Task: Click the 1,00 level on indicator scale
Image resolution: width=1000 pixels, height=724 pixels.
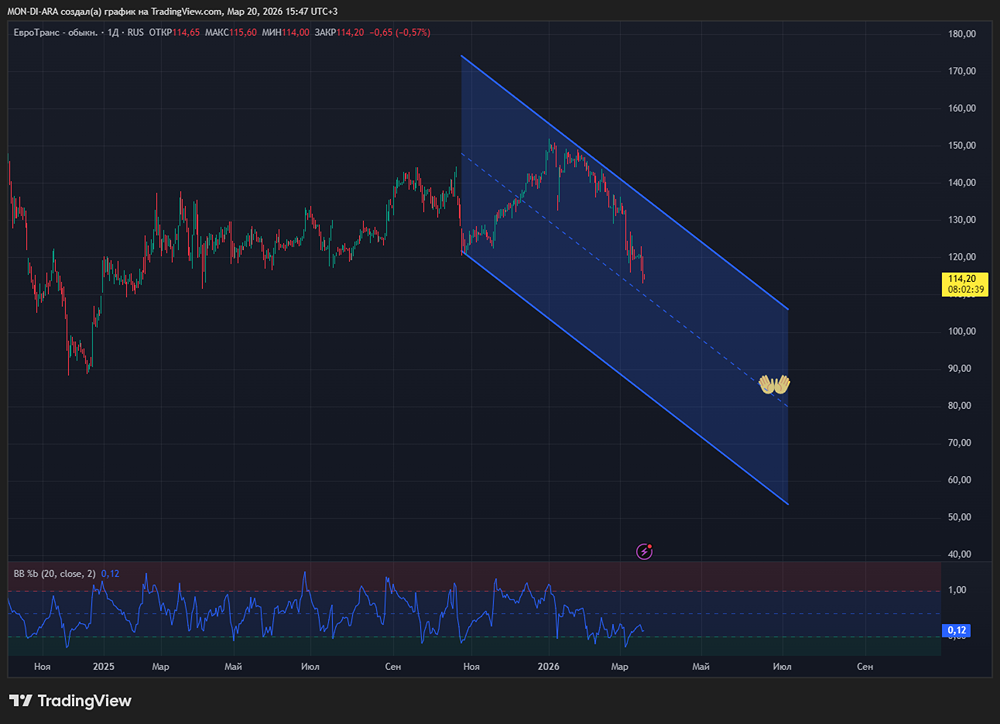Action: (x=957, y=590)
